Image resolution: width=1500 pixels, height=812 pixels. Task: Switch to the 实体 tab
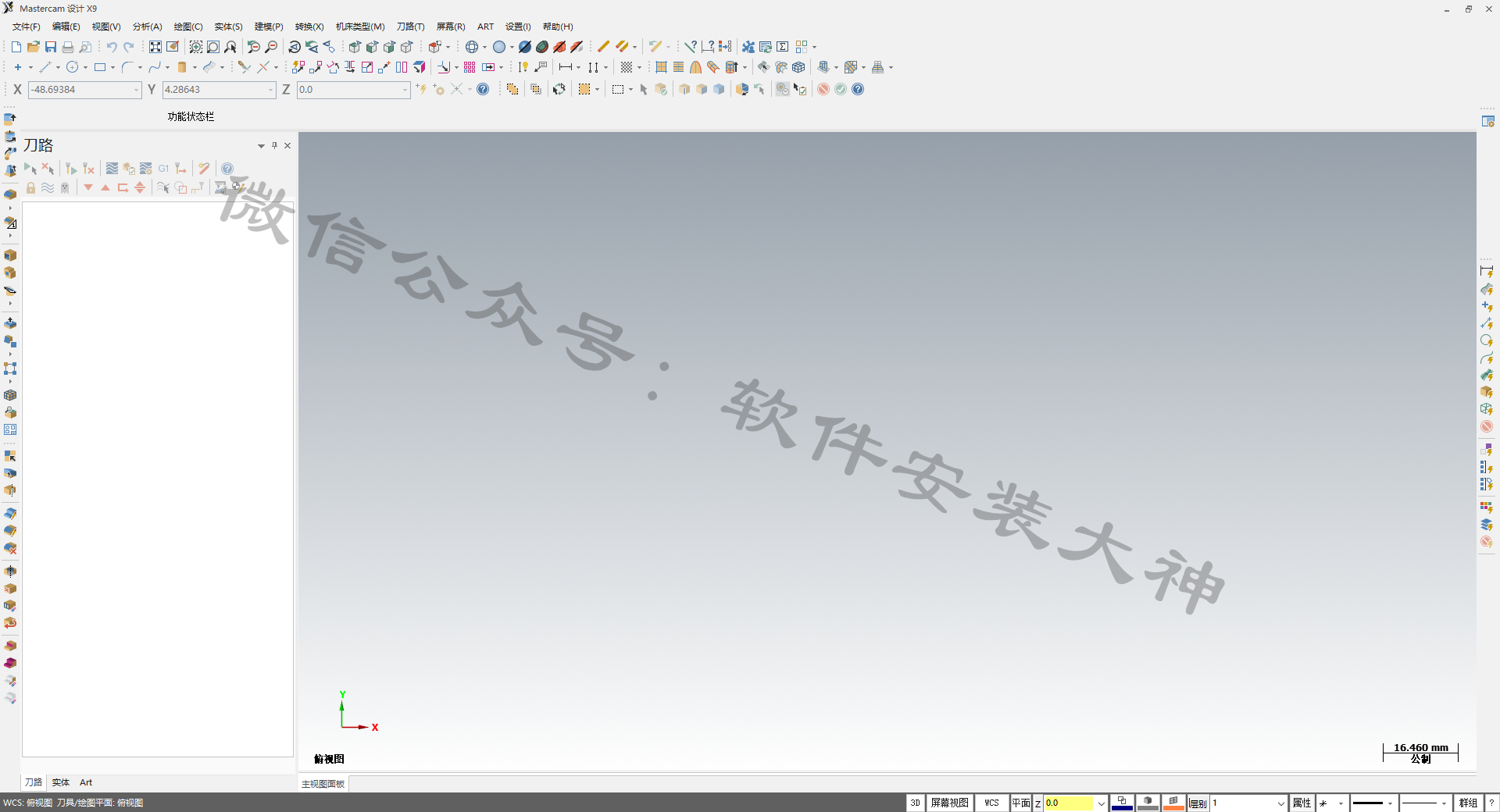[x=61, y=782]
